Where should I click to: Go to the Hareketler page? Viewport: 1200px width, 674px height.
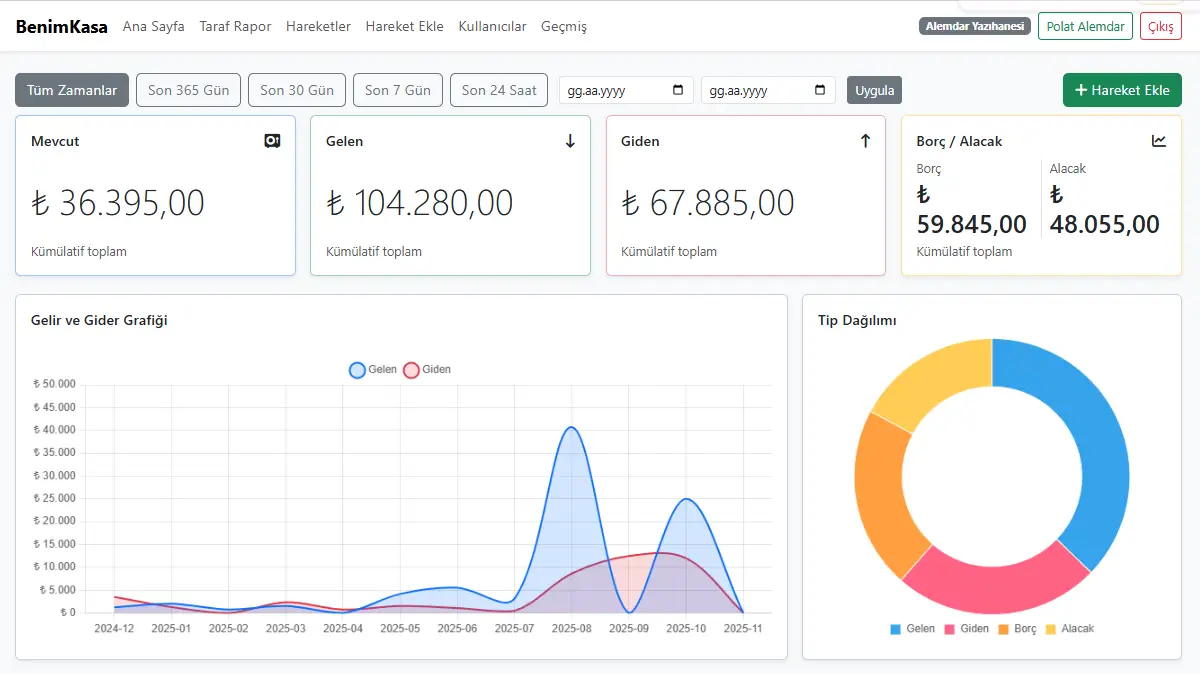click(318, 27)
